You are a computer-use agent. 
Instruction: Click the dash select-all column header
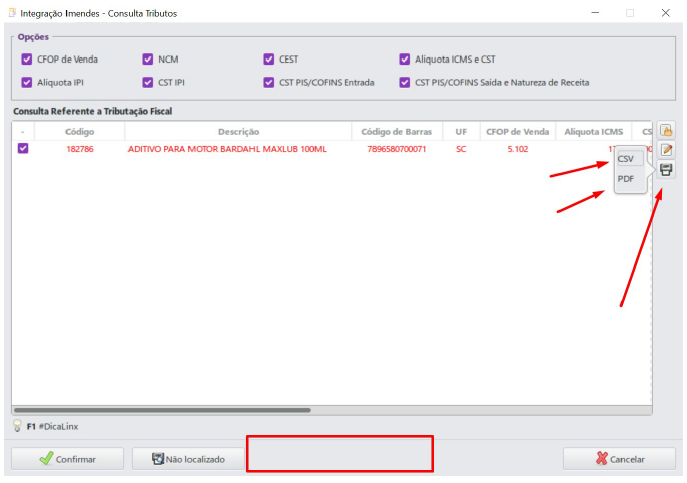[x=23, y=131]
